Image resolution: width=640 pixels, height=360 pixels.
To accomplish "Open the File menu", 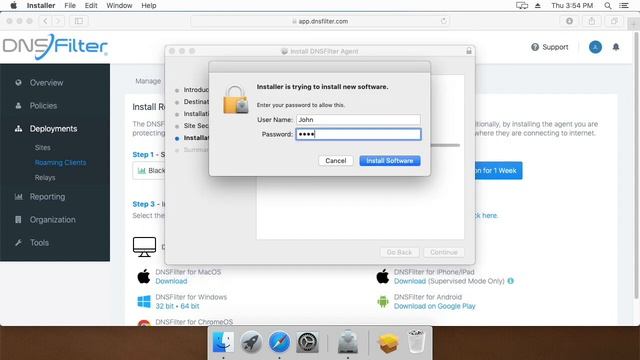I will pyautogui.click(x=70, y=5).
